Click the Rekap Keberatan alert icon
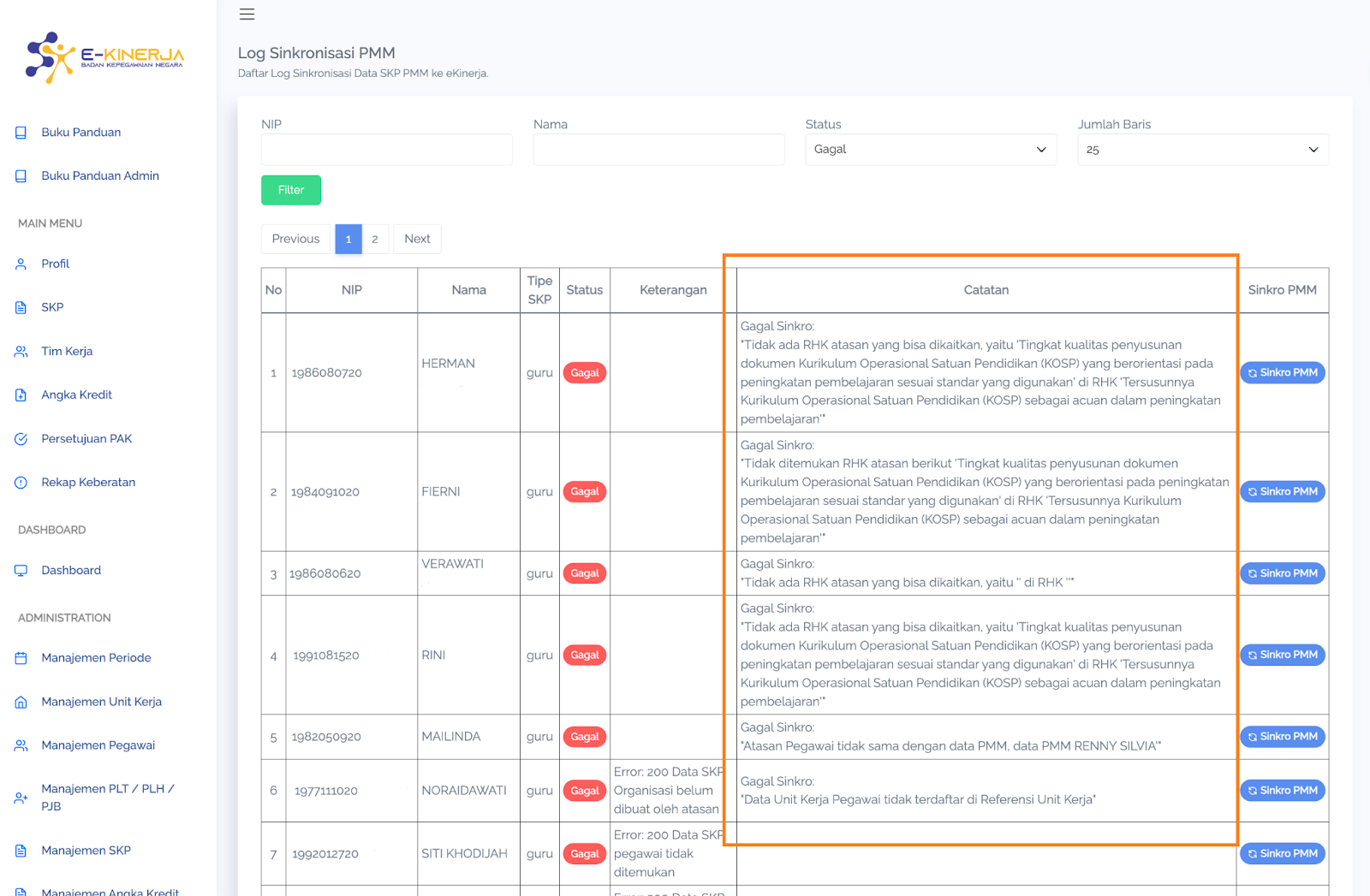1370x896 pixels. pos(21,483)
